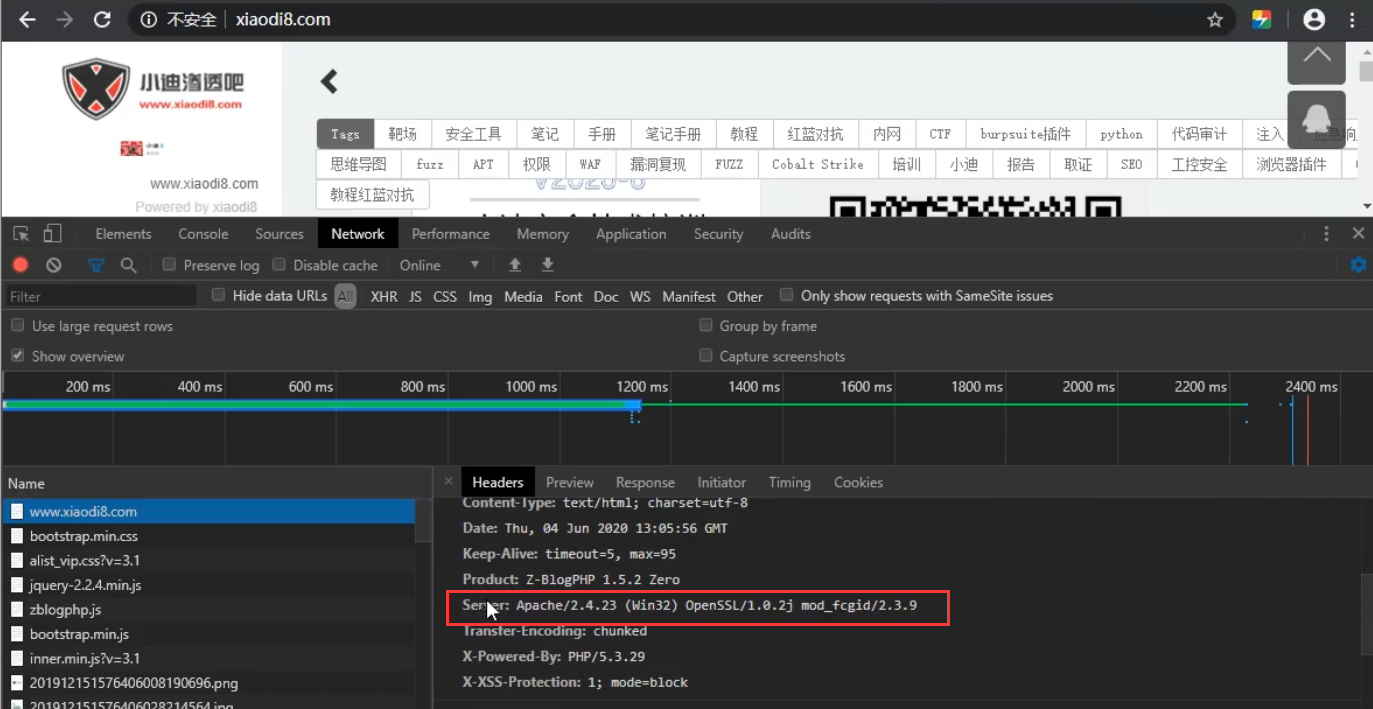
Task: Click the Import HAR file upload arrow
Action: [515, 265]
